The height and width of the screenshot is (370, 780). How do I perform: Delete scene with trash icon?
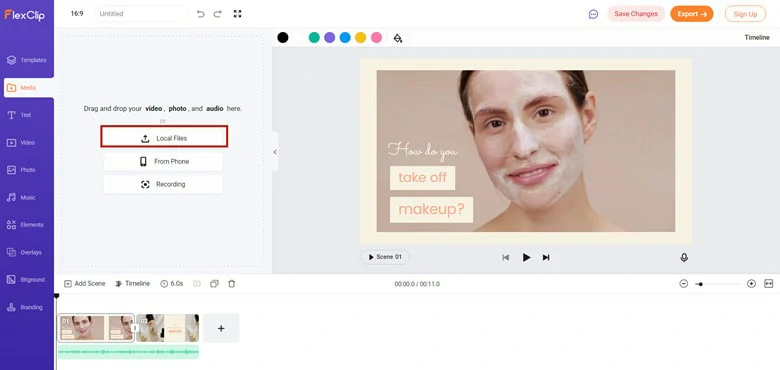click(231, 283)
